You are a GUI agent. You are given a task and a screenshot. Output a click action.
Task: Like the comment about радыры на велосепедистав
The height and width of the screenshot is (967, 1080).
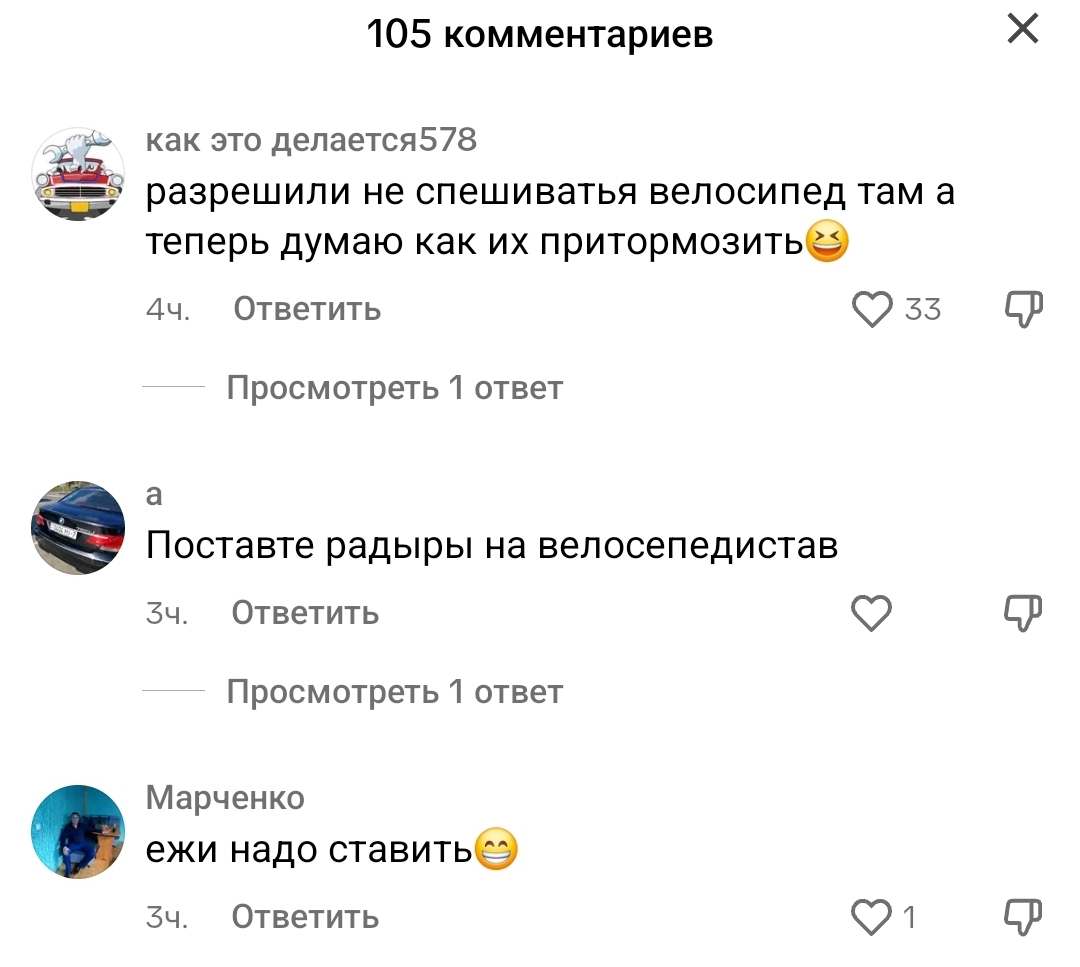pos(872,613)
